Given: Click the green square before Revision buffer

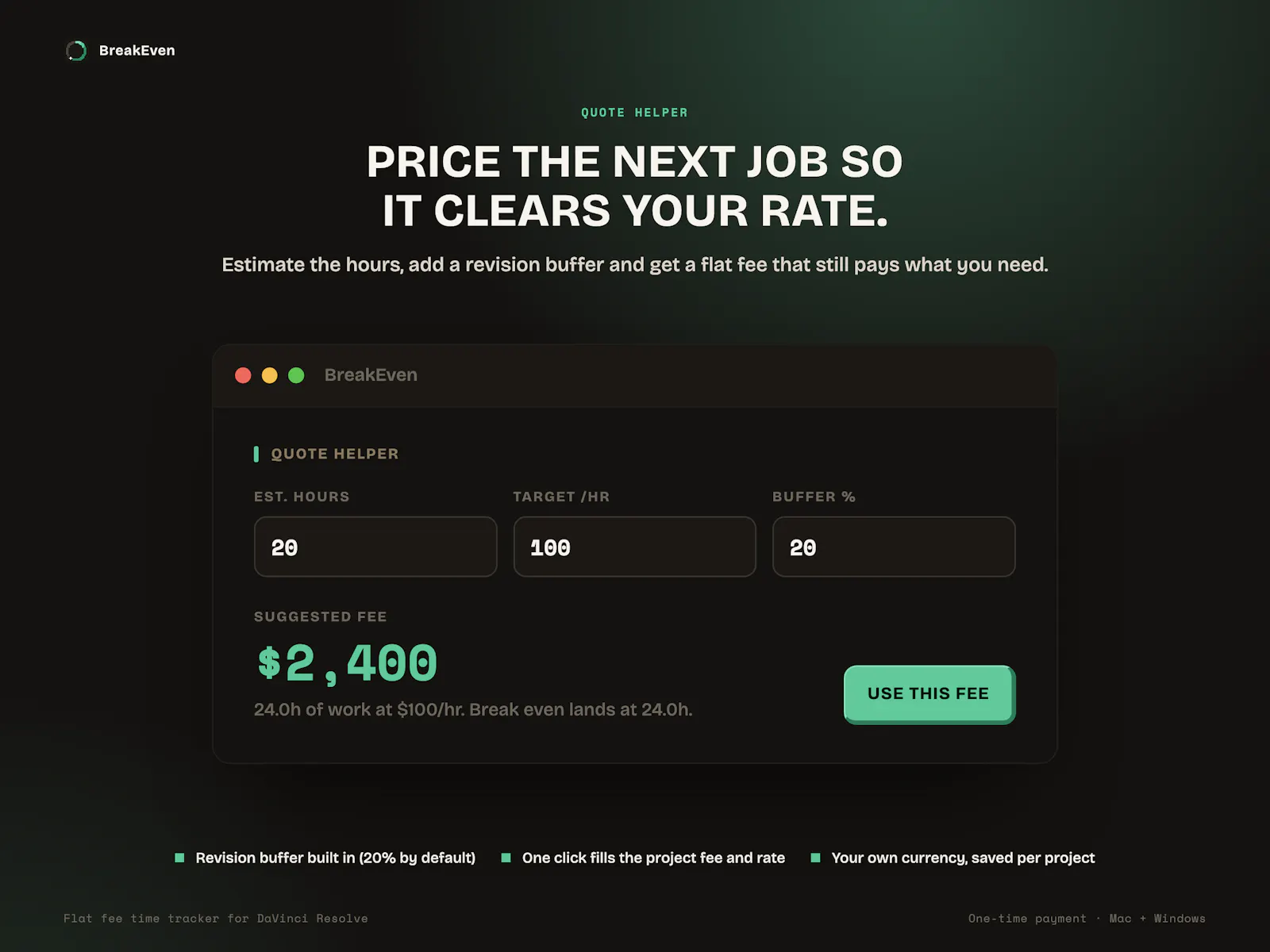Looking at the screenshot, I should coord(179,858).
